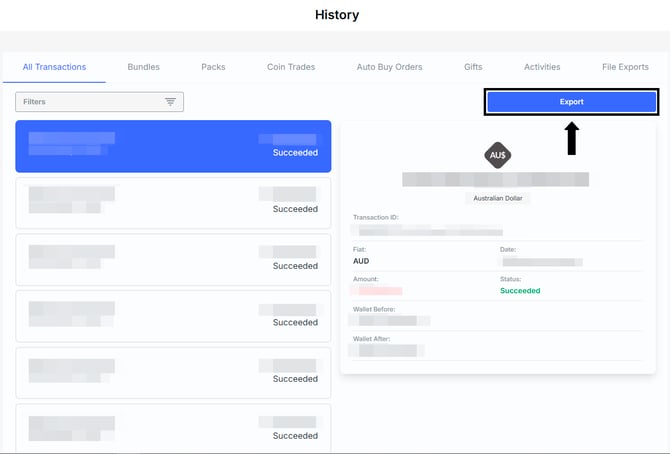Image resolution: width=670 pixels, height=454 pixels.
Task: Switch to the All Transactions tab
Action: (54, 67)
